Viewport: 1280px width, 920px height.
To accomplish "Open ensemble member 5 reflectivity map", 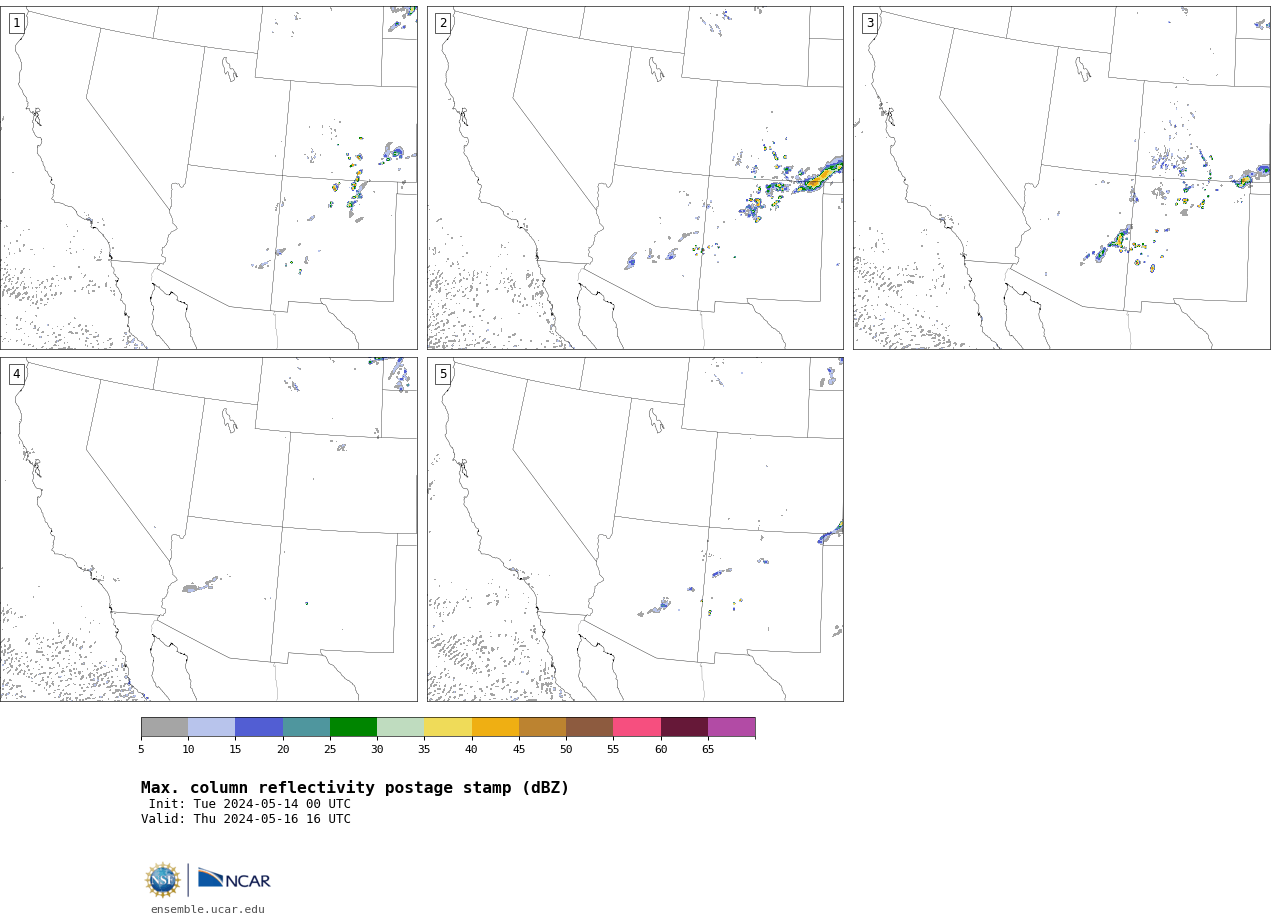I will (x=635, y=529).
